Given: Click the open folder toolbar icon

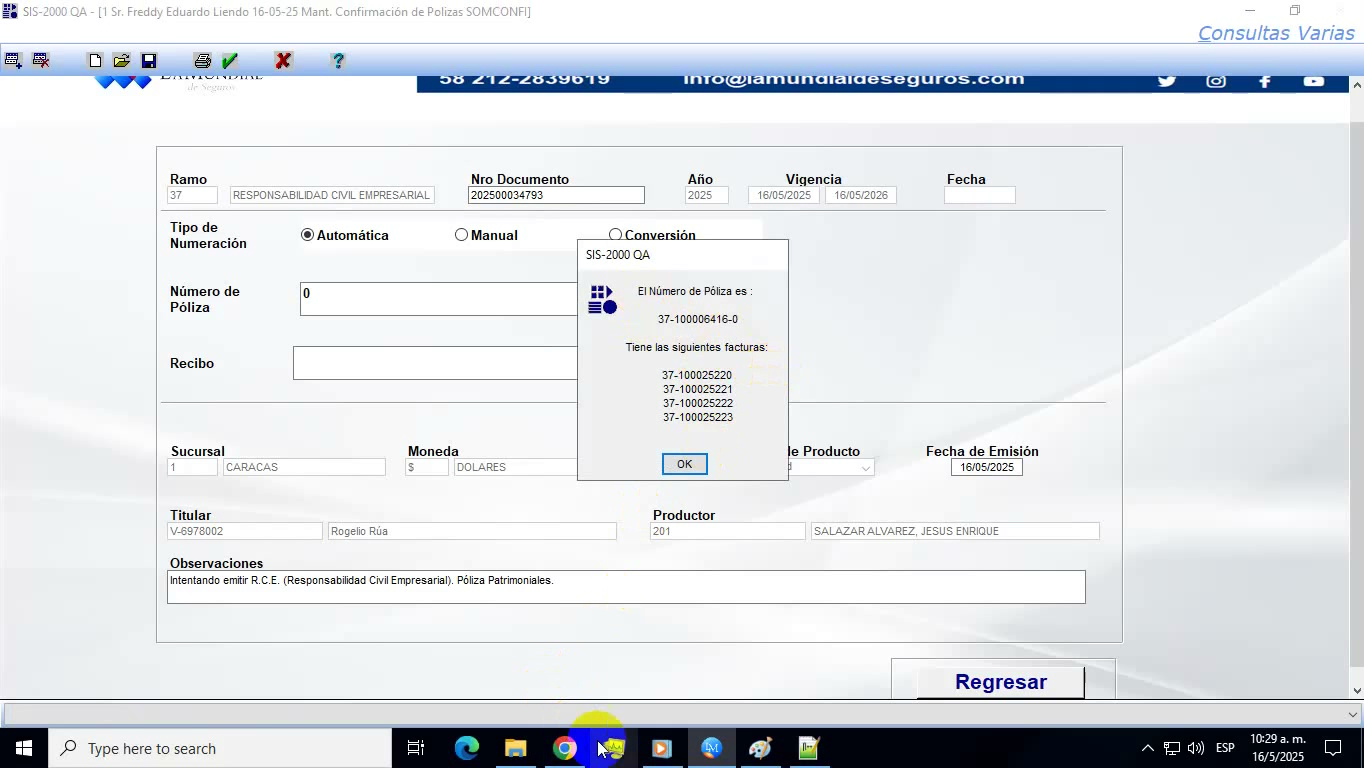Looking at the screenshot, I should click(x=121, y=61).
